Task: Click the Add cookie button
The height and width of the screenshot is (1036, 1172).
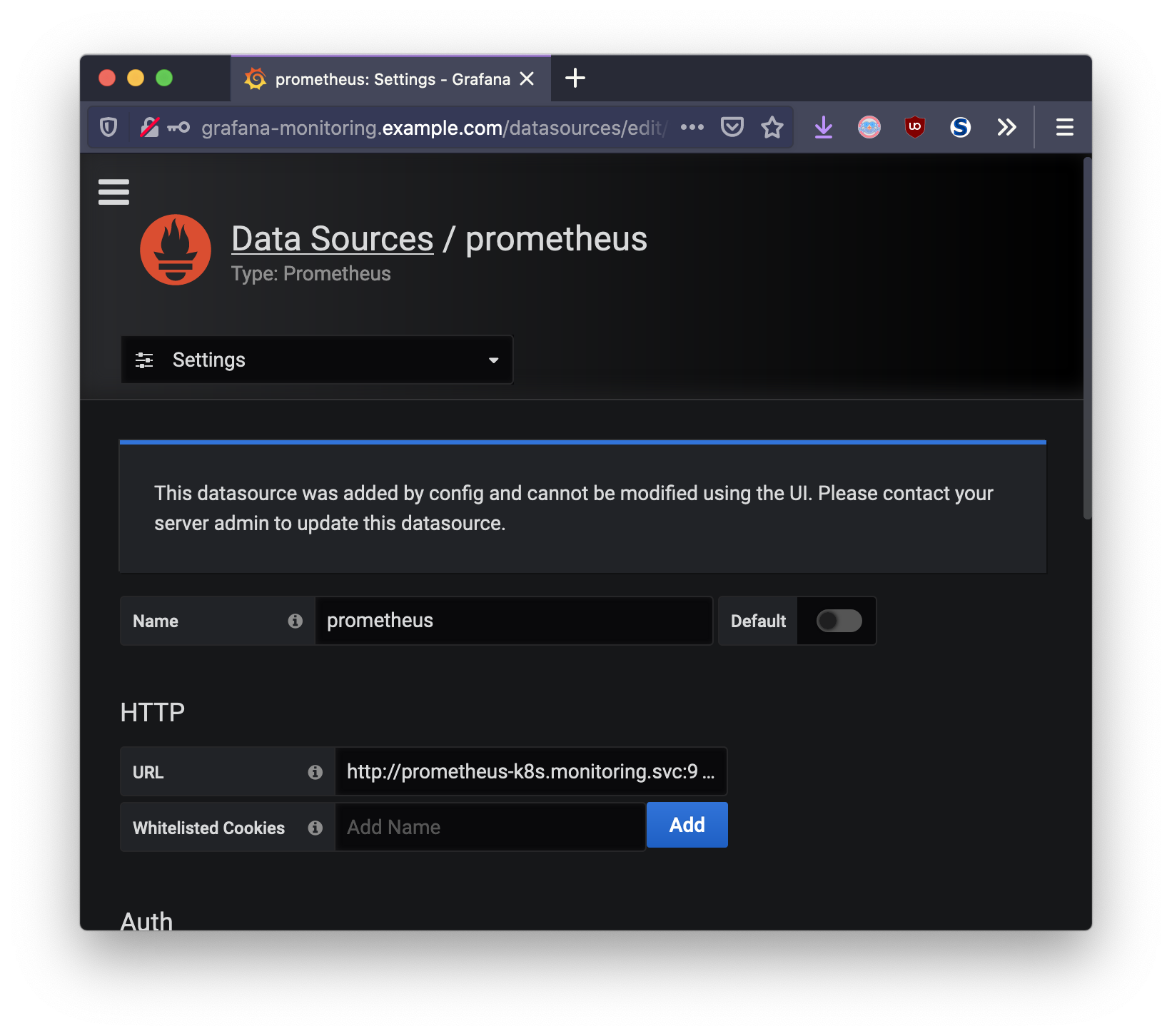Action: click(x=687, y=825)
